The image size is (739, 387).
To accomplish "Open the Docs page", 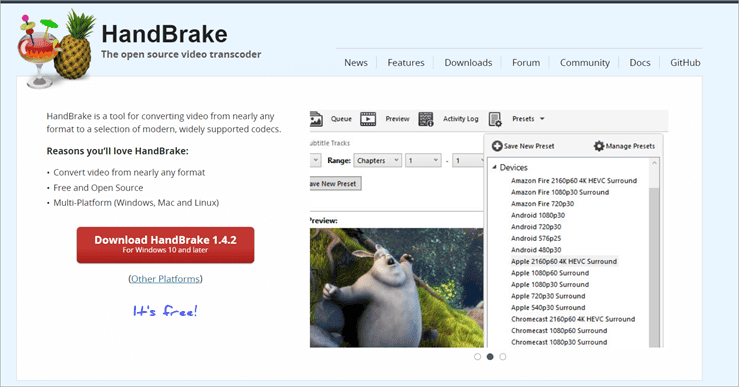I will coord(640,63).
